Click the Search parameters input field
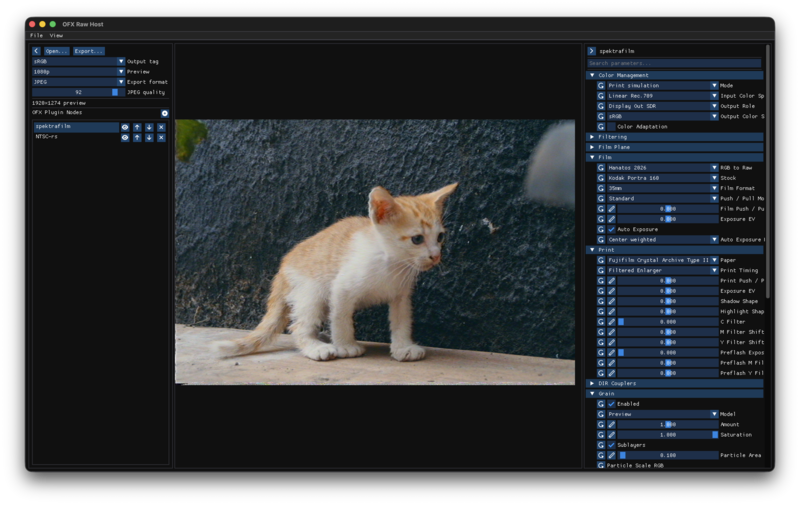 [x=674, y=63]
